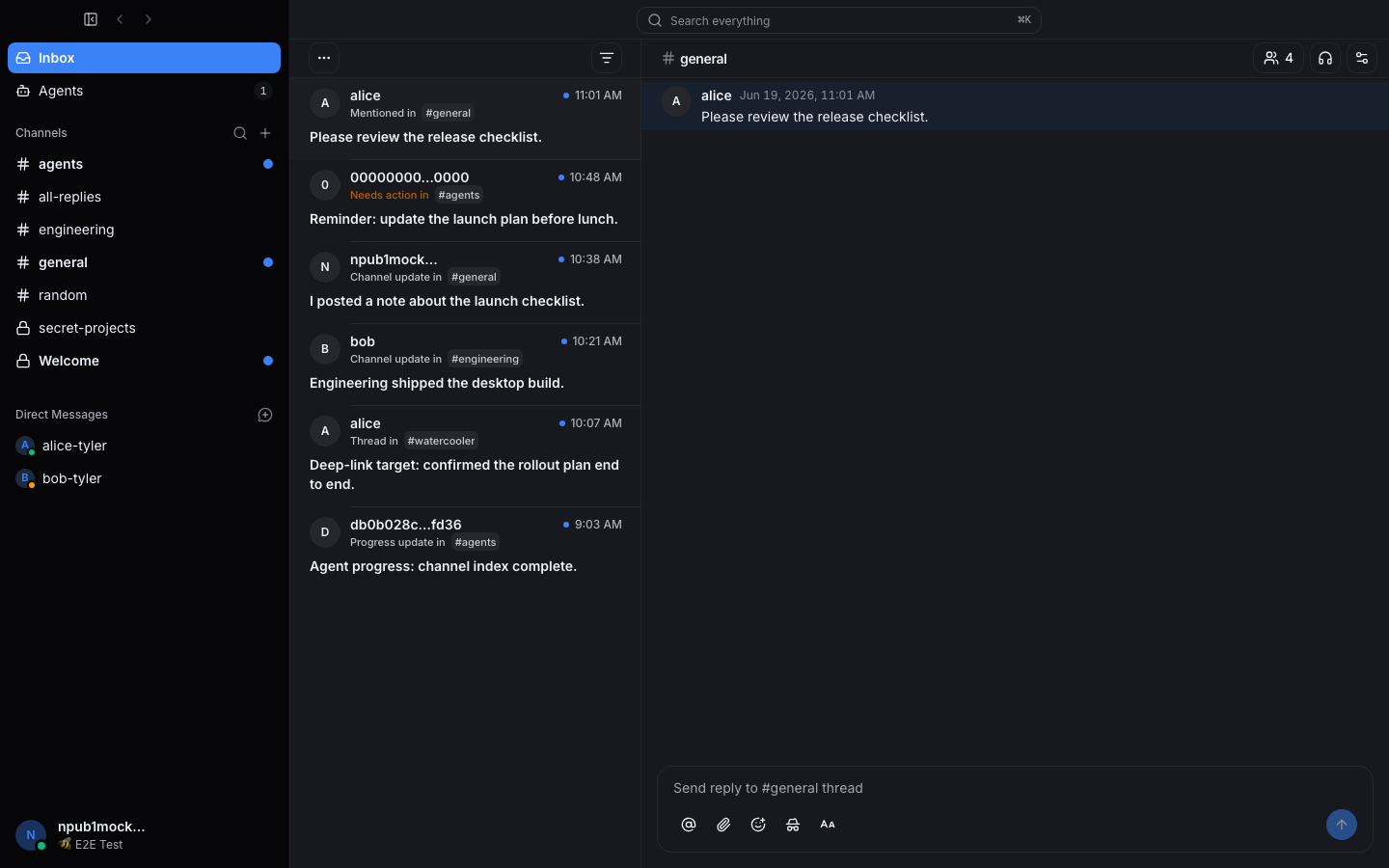The image size is (1389, 868).
Task: Click the Channels section header
Action: (x=41, y=133)
